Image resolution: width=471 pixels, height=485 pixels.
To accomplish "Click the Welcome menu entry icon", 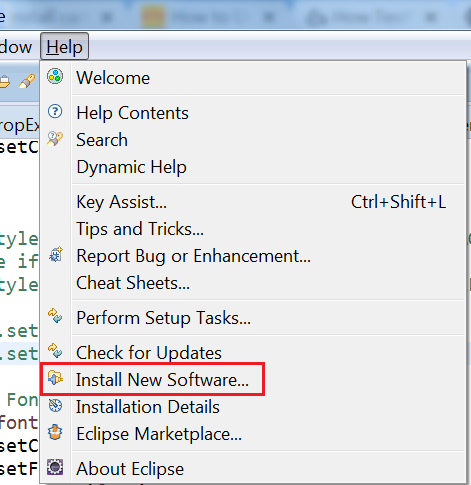I will pos(55,77).
